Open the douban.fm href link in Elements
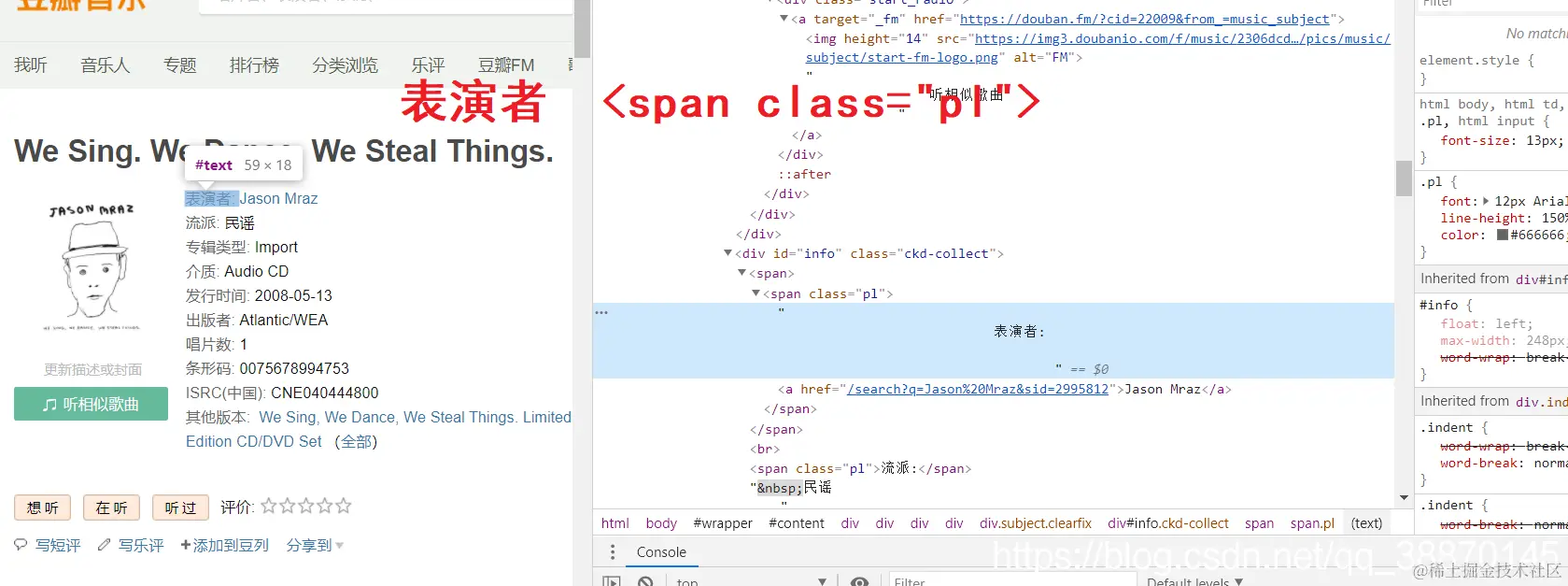This screenshot has height=586, width=1568. click(x=1145, y=19)
